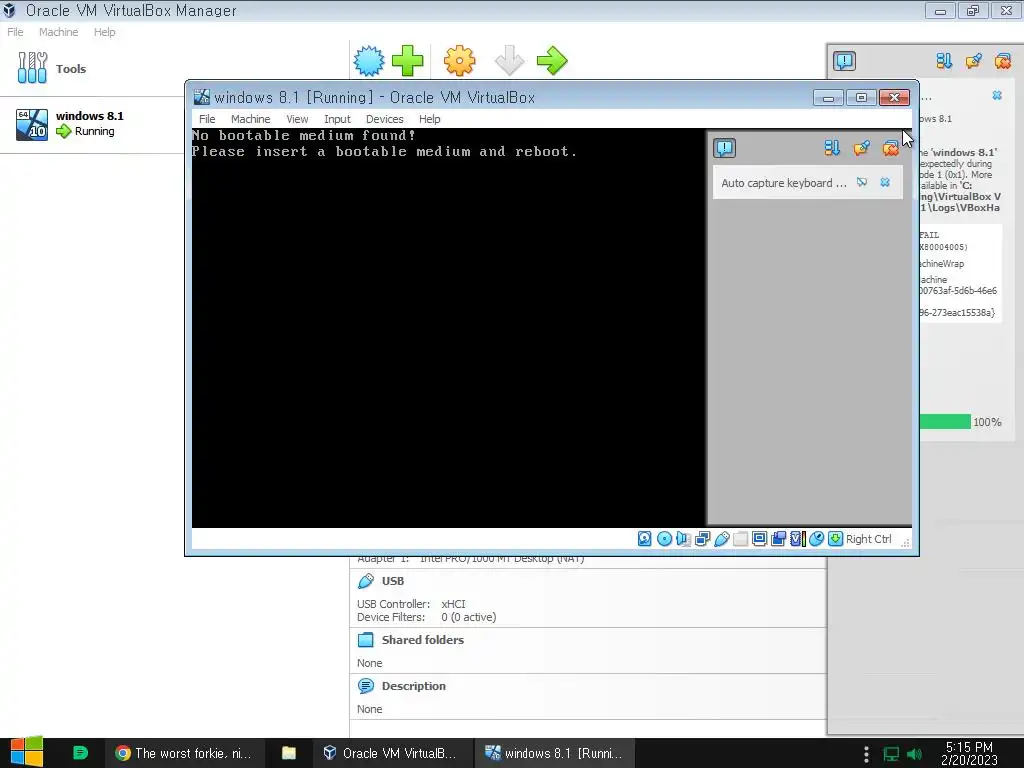The width and height of the screenshot is (1024, 768).
Task: Minimize the windows 8.1 VM window
Action: coord(828,98)
